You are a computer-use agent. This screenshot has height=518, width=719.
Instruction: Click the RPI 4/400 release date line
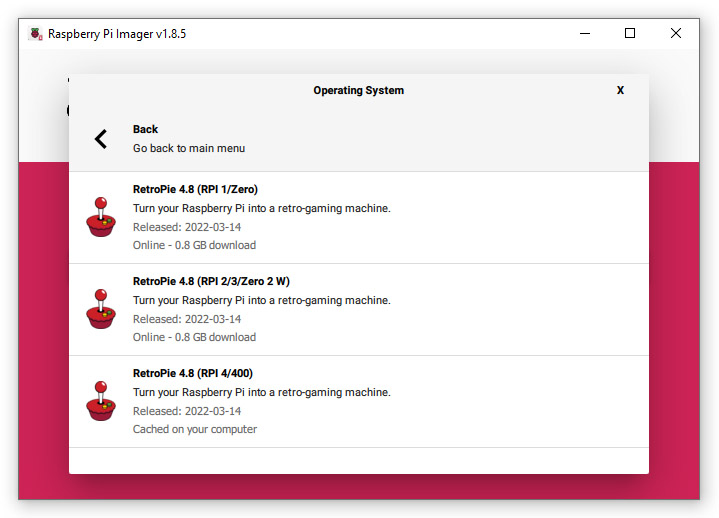[187, 411]
